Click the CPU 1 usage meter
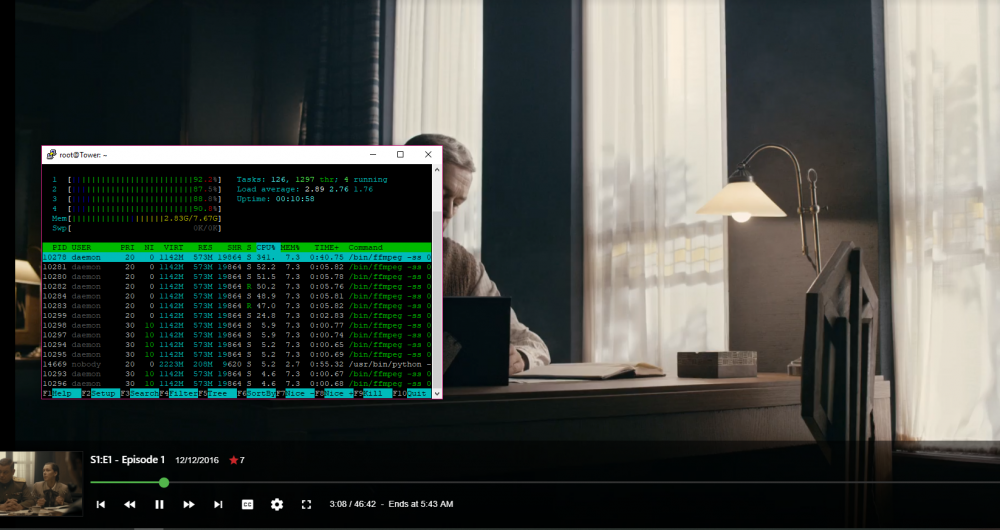This screenshot has width=1000, height=530. pos(136,180)
